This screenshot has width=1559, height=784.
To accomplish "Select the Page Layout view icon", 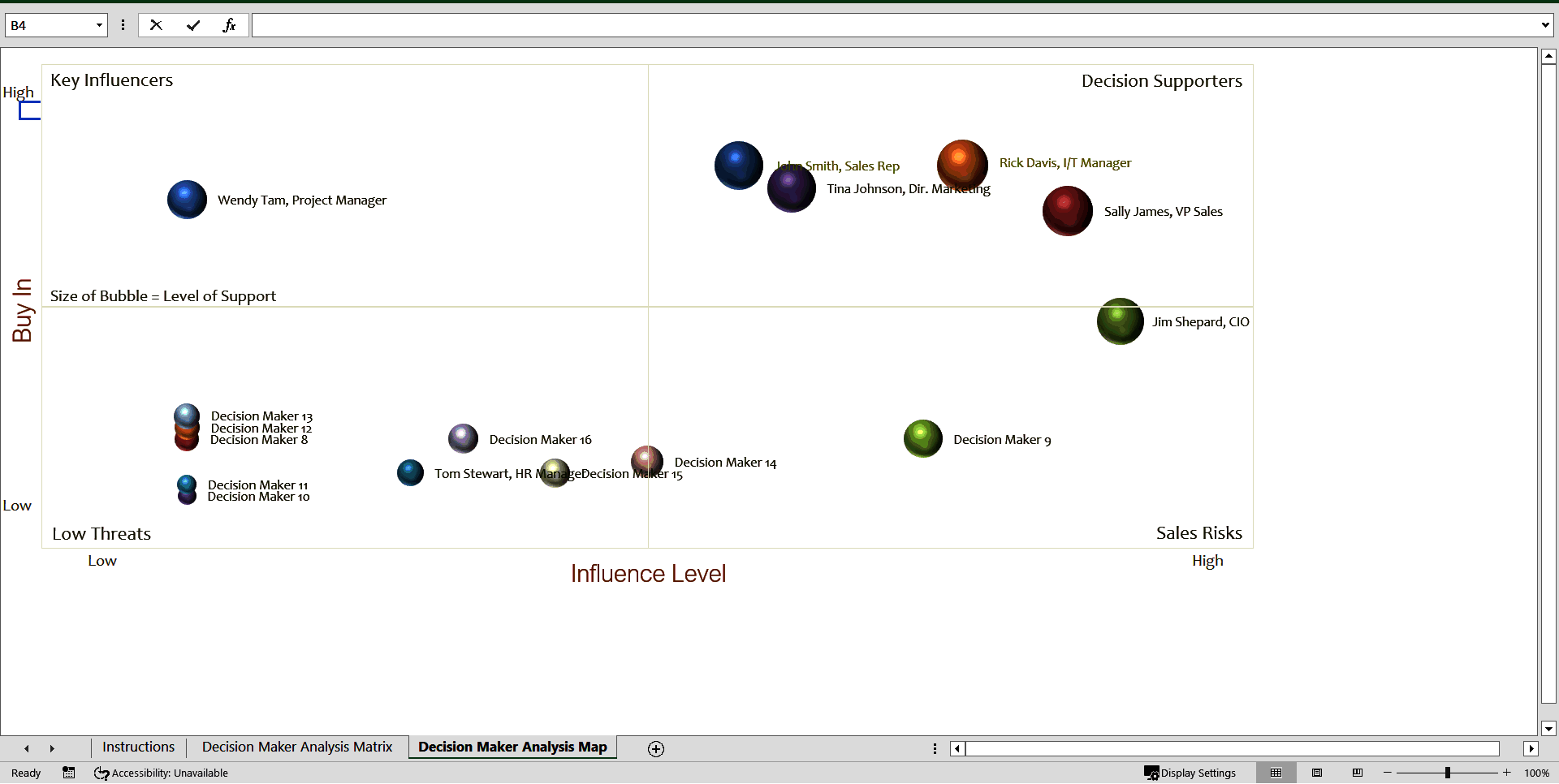I will tap(1318, 773).
